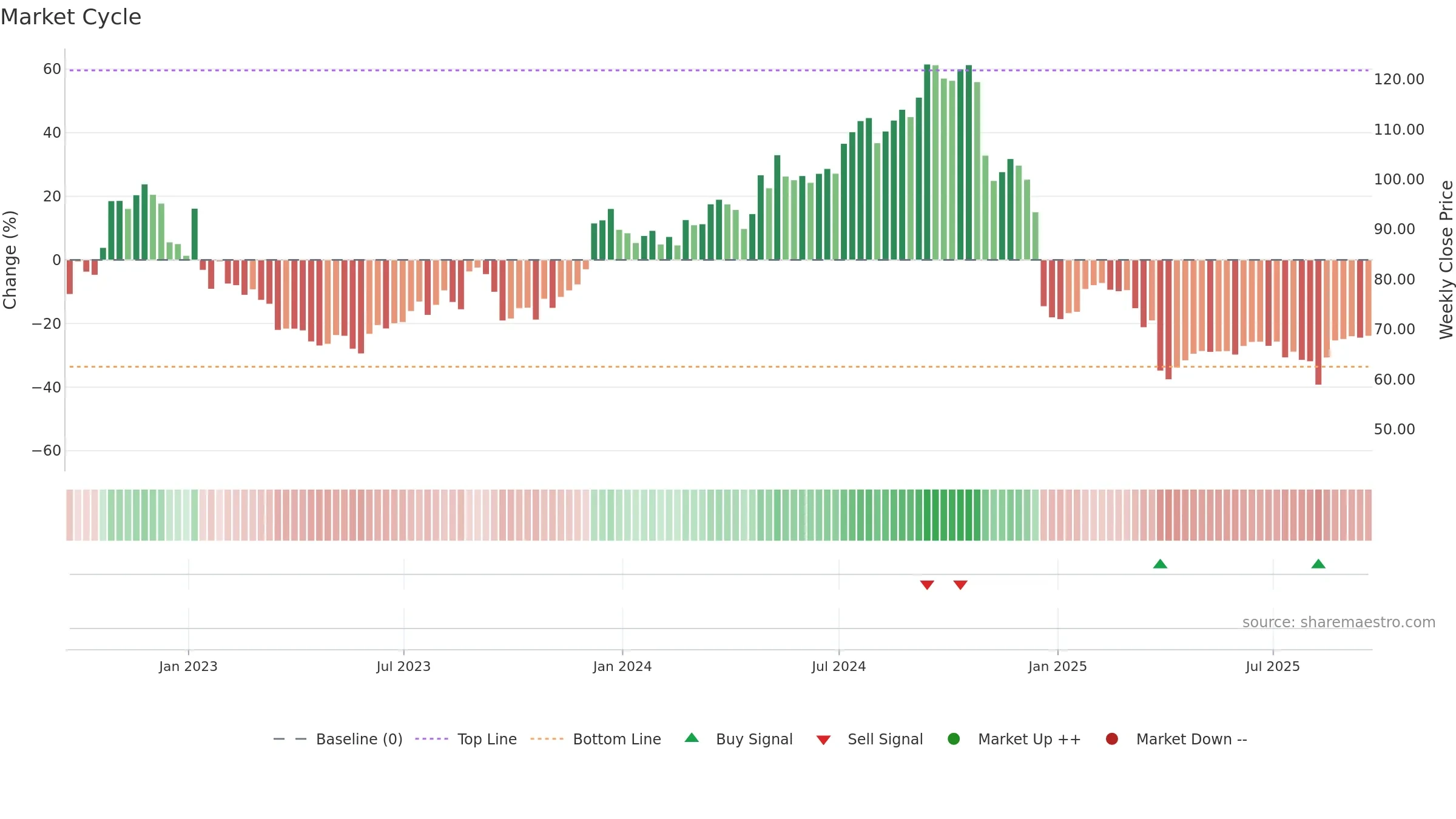
Task: Click the 100.00 price tick label
Action: pos(1399,180)
